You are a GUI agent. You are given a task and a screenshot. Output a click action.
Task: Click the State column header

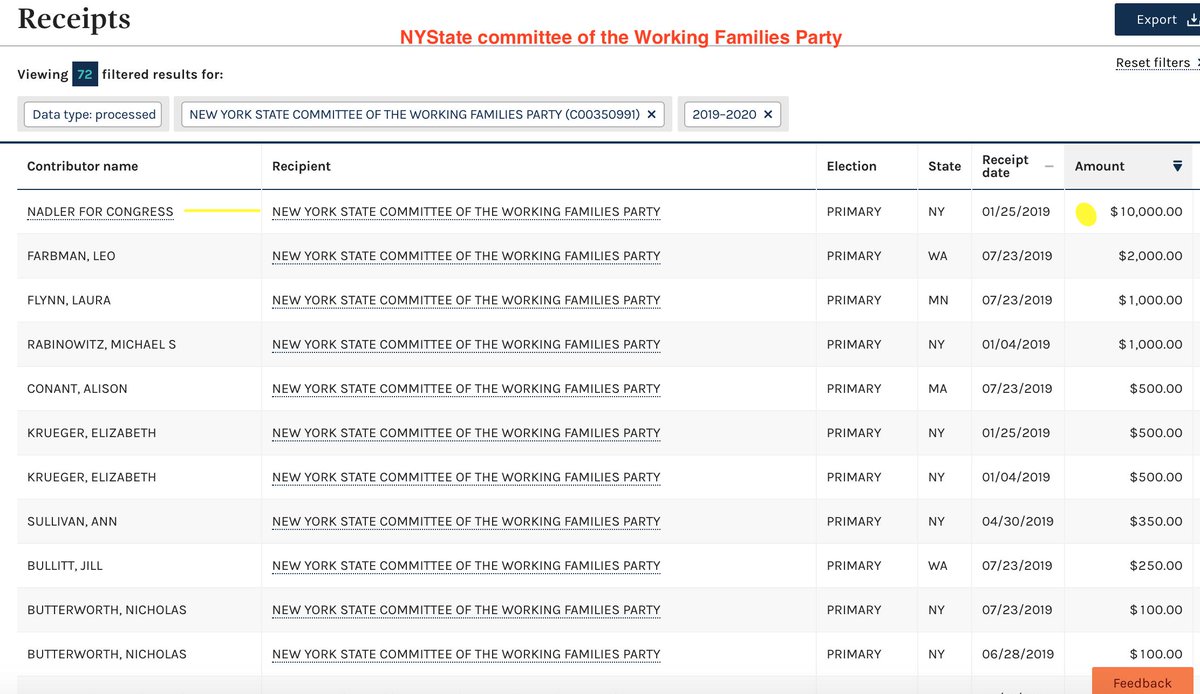point(944,166)
